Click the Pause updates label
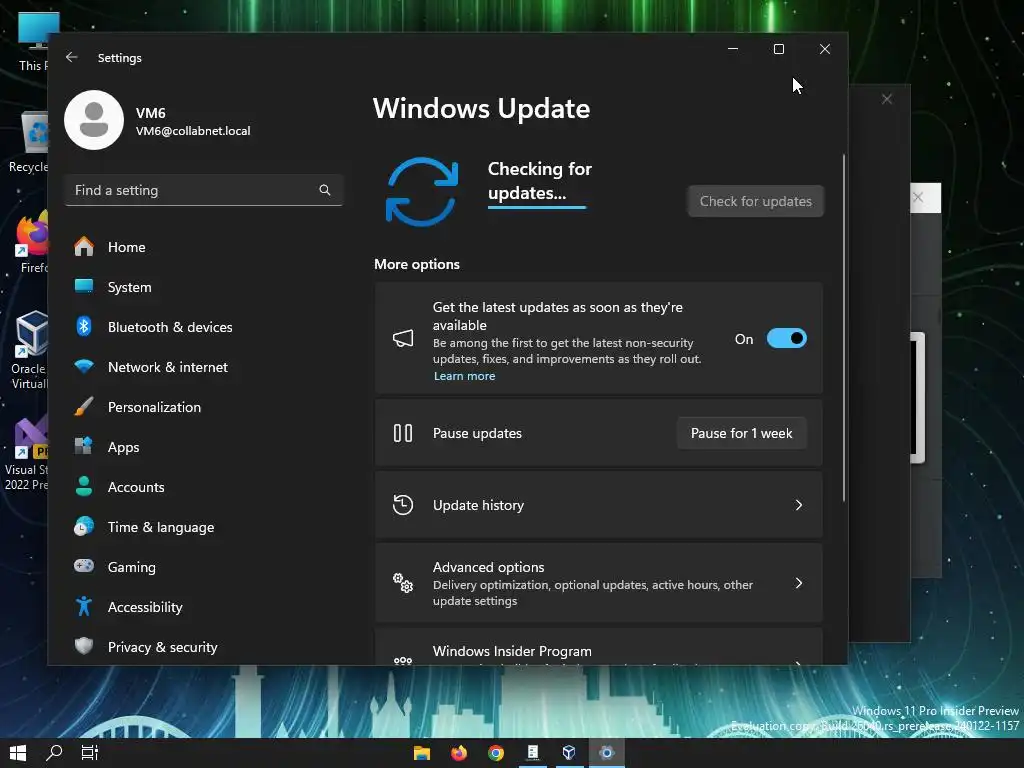Image resolution: width=1024 pixels, height=768 pixels. (477, 433)
